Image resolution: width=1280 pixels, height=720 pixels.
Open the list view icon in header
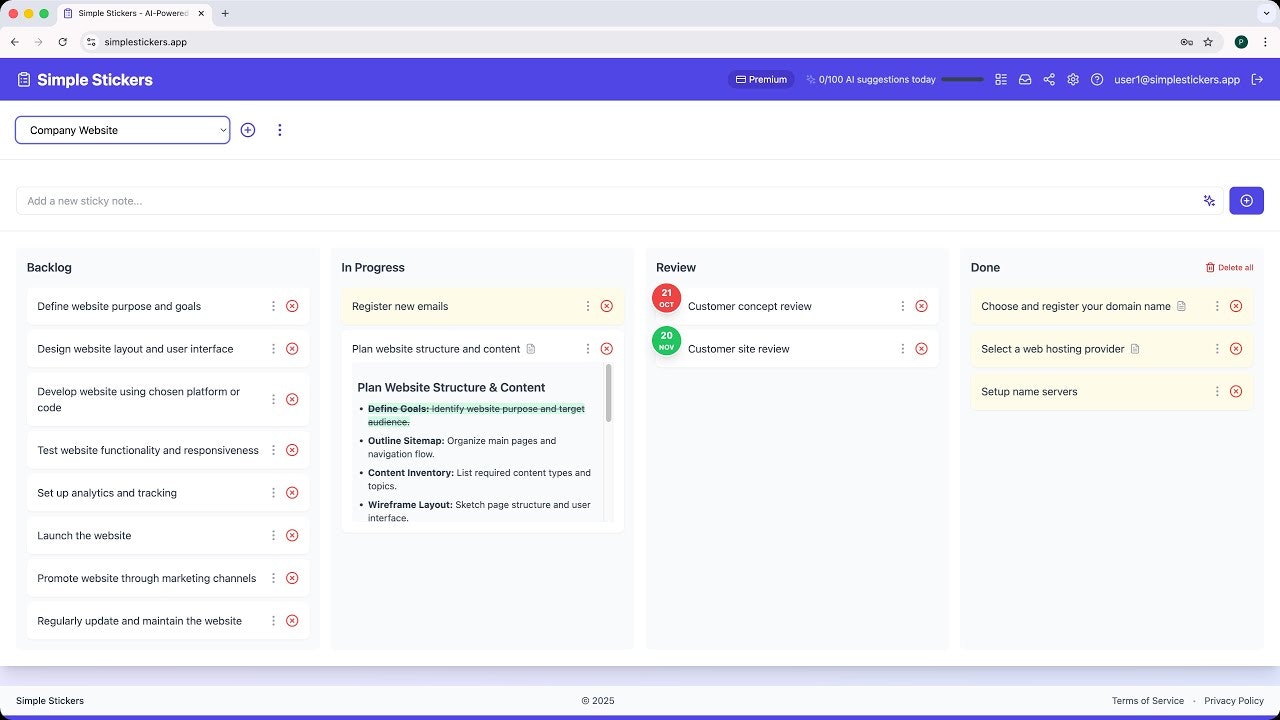coord(1001,79)
